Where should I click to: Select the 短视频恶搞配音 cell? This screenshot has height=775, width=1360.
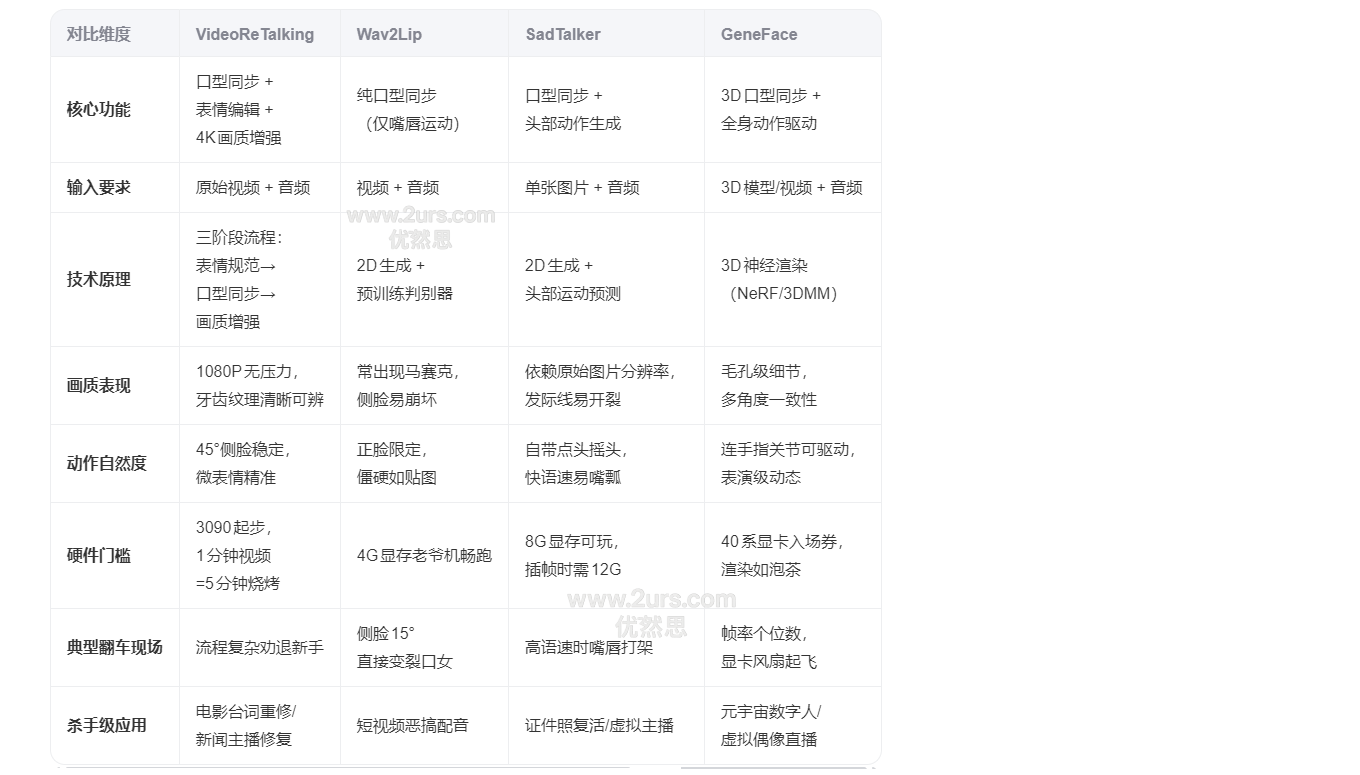tap(424, 726)
